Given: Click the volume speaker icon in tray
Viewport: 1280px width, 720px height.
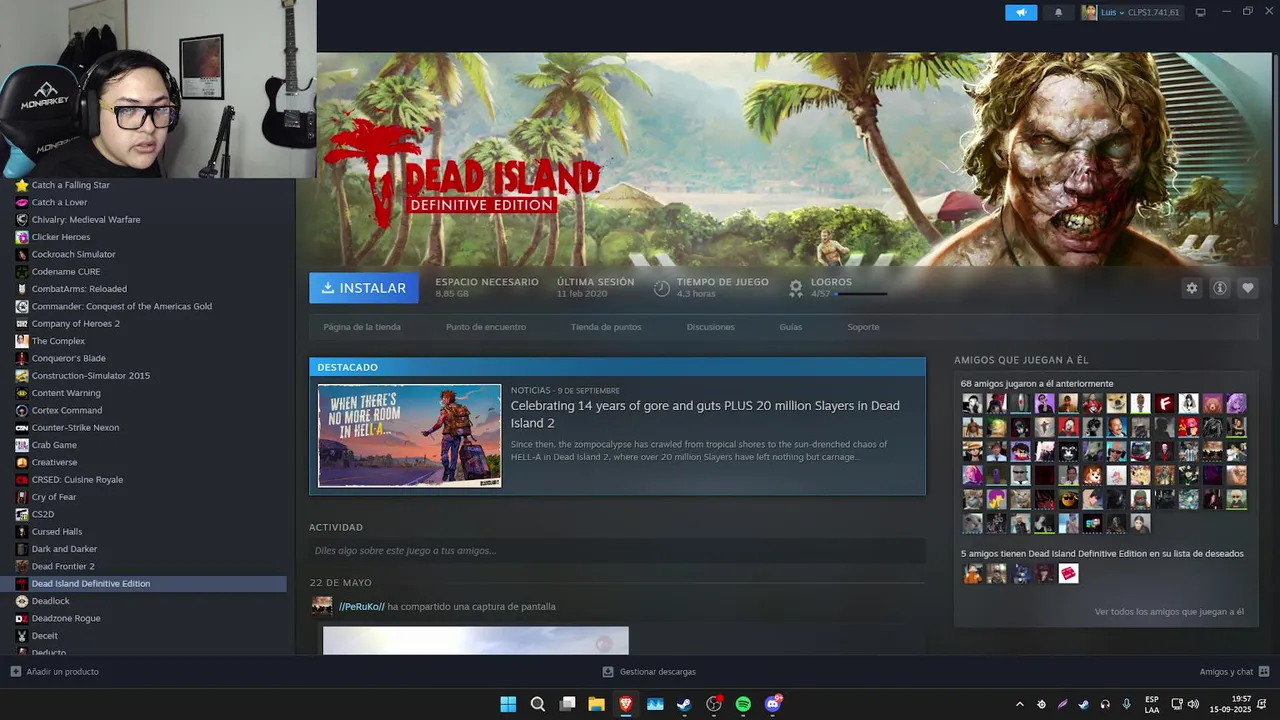Looking at the screenshot, I should pyautogui.click(x=1193, y=704).
